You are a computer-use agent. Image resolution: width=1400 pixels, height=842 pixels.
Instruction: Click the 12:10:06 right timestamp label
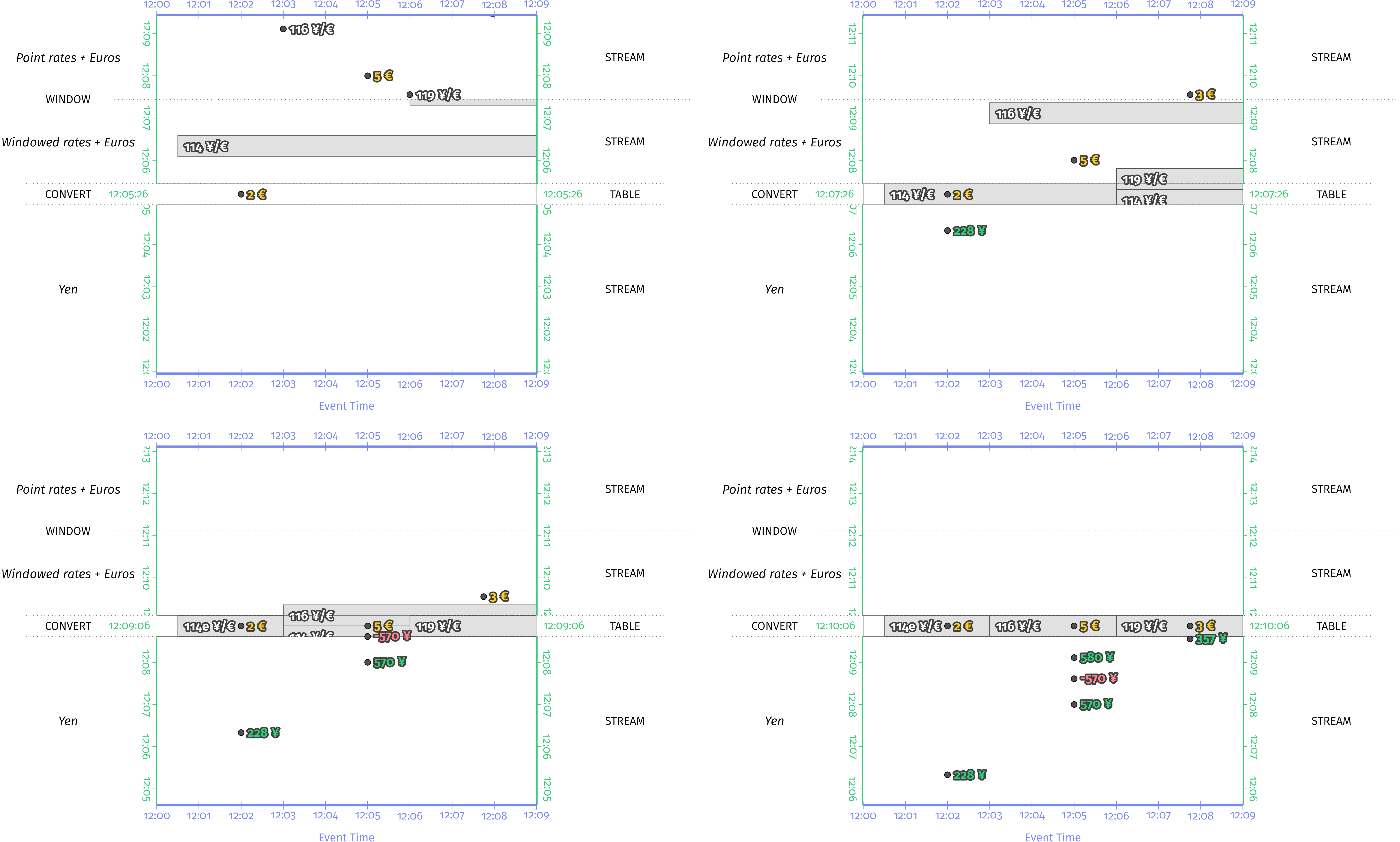1269,626
